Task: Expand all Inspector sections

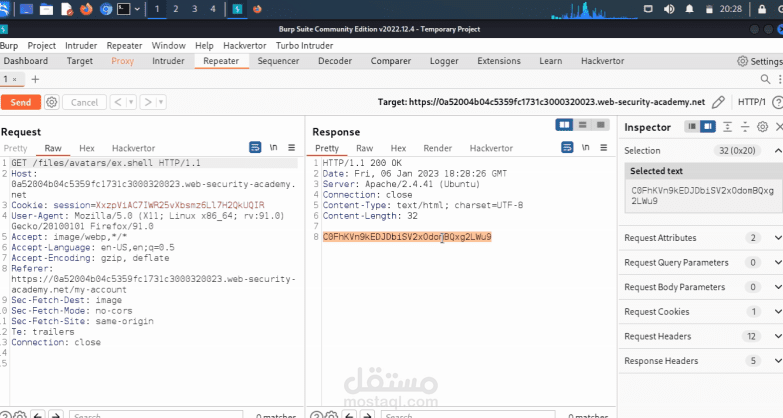Action: [x=728, y=127]
